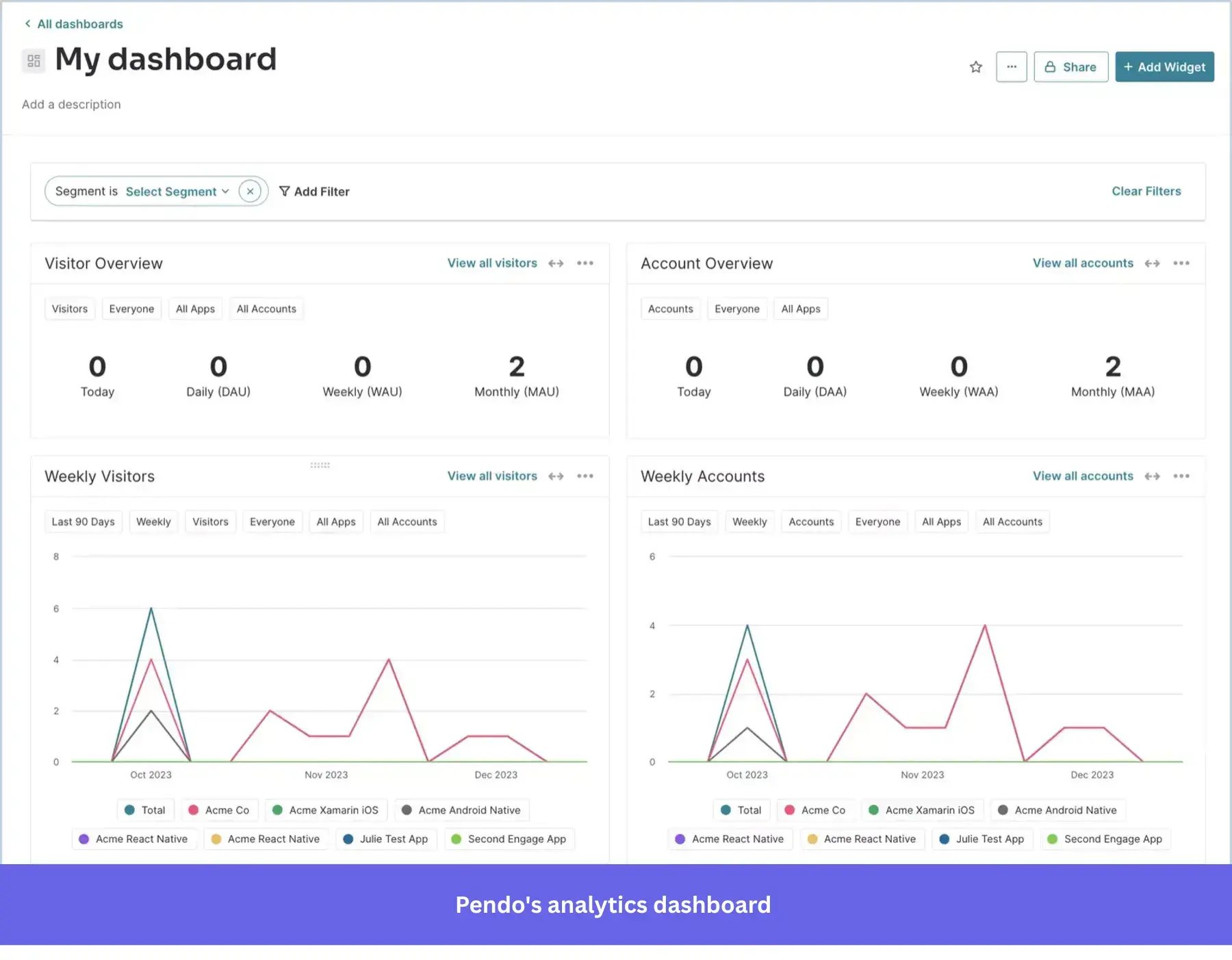Toggle the Total series in Weekly Accounts legend

click(x=741, y=809)
